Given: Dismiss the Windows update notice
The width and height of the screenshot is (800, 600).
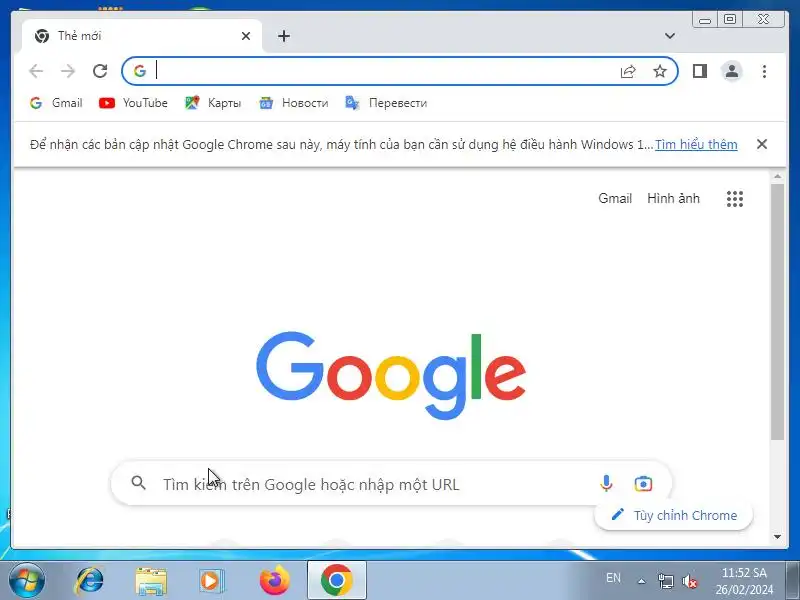Looking at the screenshot, I should [762, 144].
